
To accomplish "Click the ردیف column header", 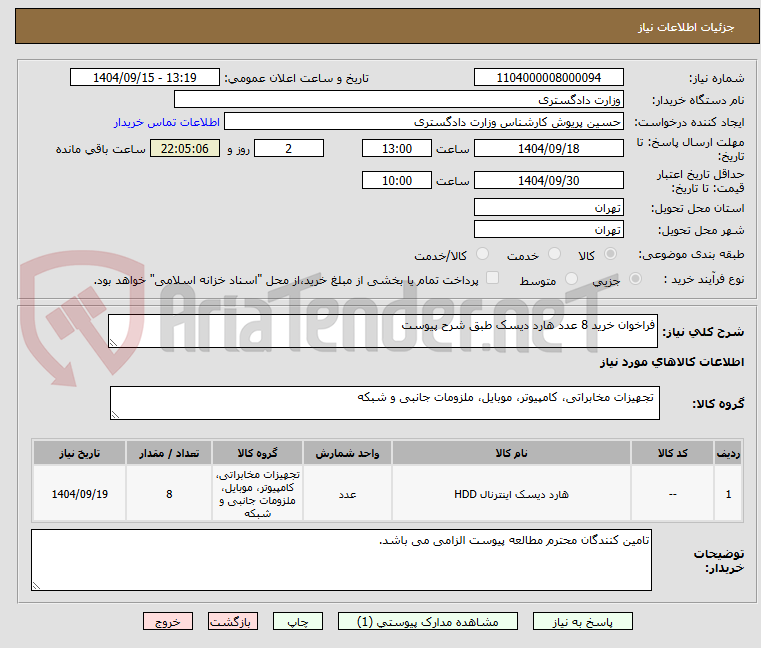I will 728,453.
